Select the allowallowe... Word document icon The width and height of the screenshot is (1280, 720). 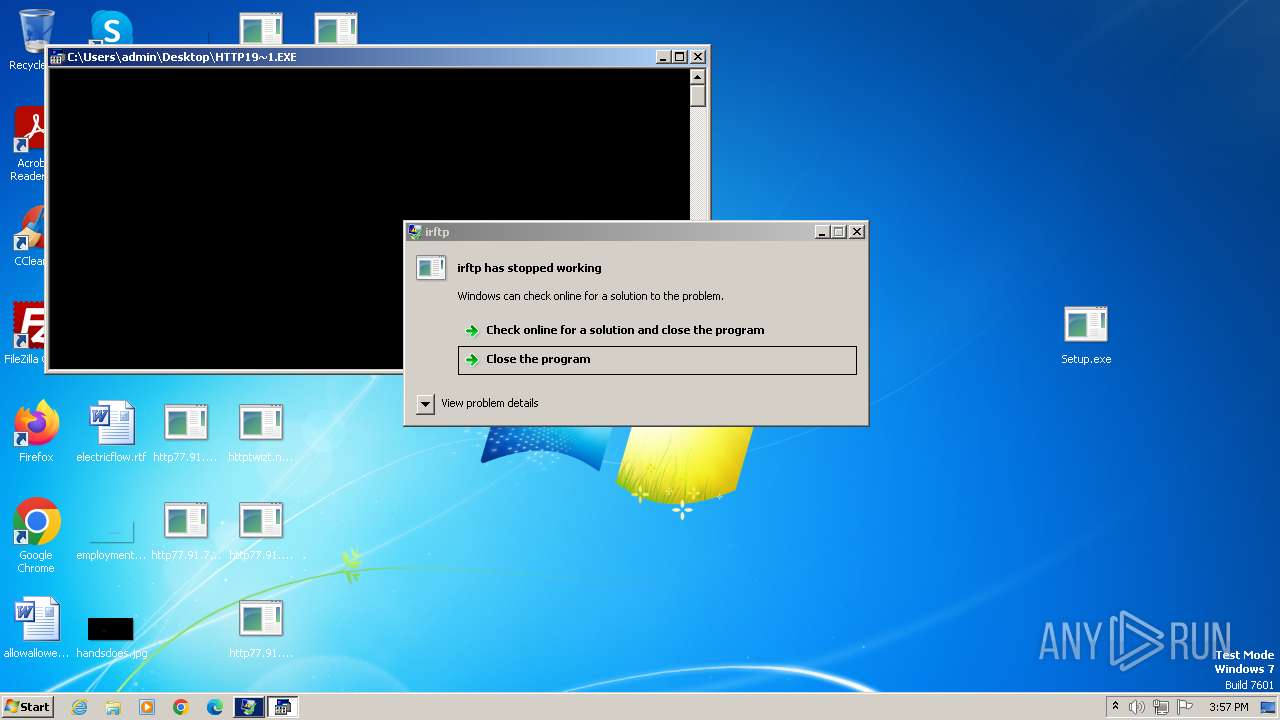click(x=36, y=628)
